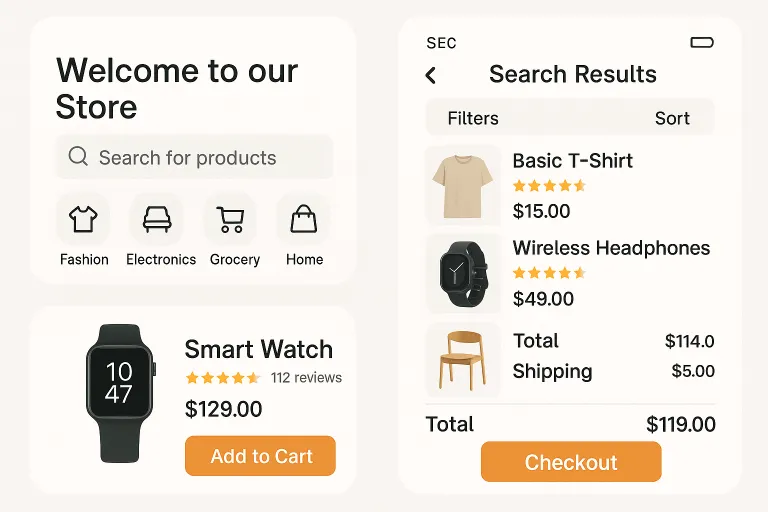Click the Smart Watch star rating
768x512 pixels.
tap(222, 378)
